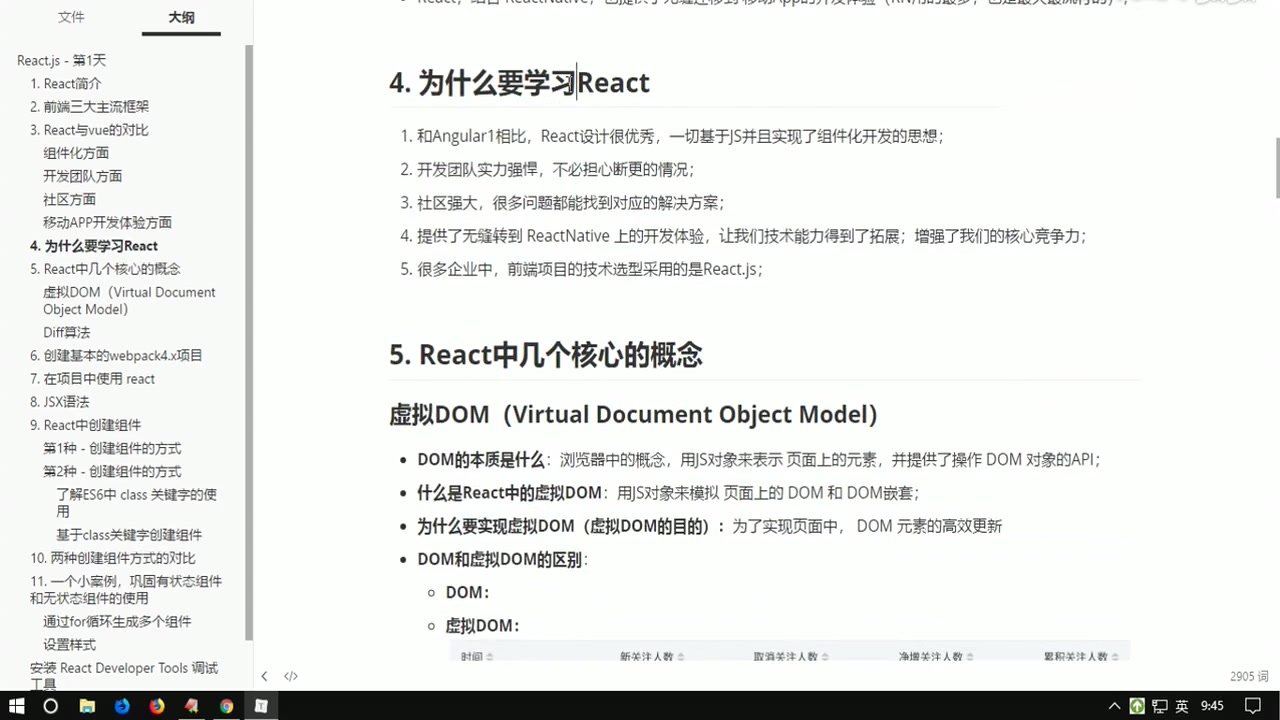Jump to outline item 第2种 - 创建组件的方式
Image resolution: width=1280 pixels, height=720 pixels.
[112, 471]
